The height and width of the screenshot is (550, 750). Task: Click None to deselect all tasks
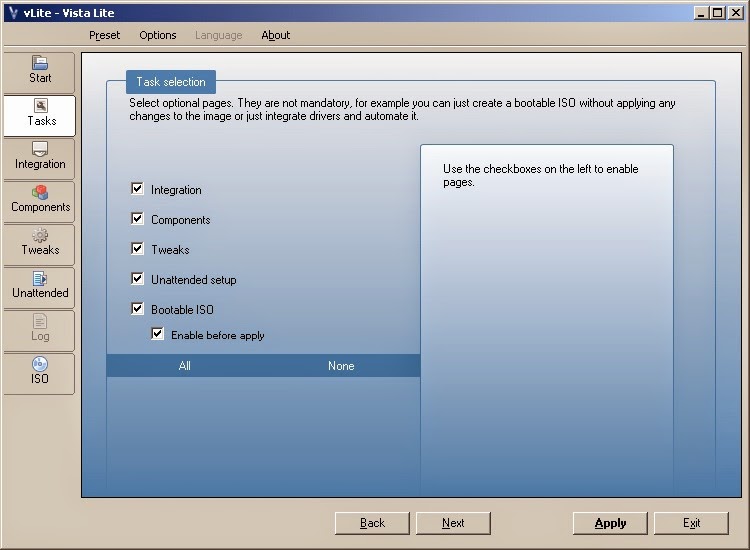[x=341, y=366]
